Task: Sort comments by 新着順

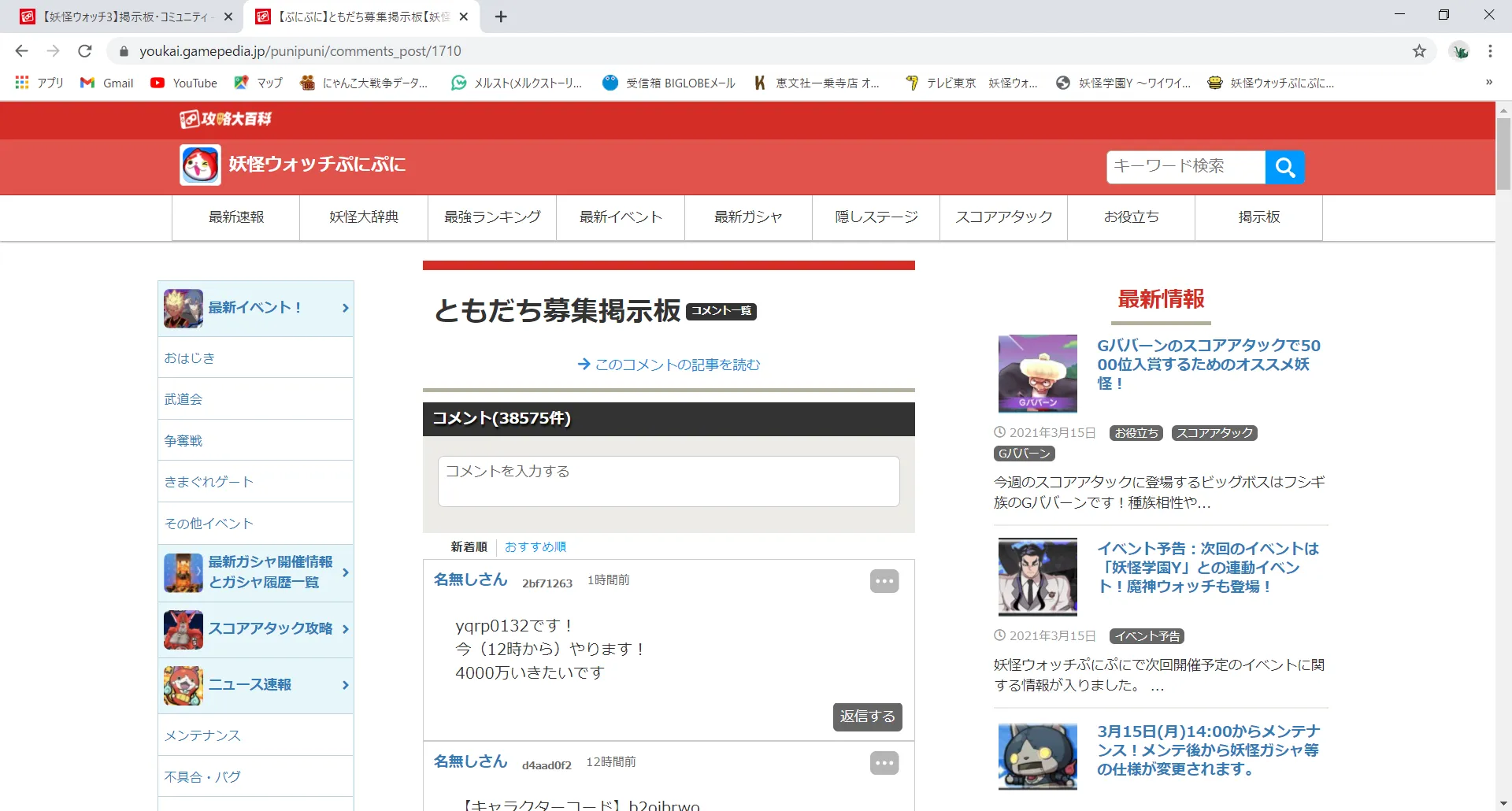Action: (469, 546)
